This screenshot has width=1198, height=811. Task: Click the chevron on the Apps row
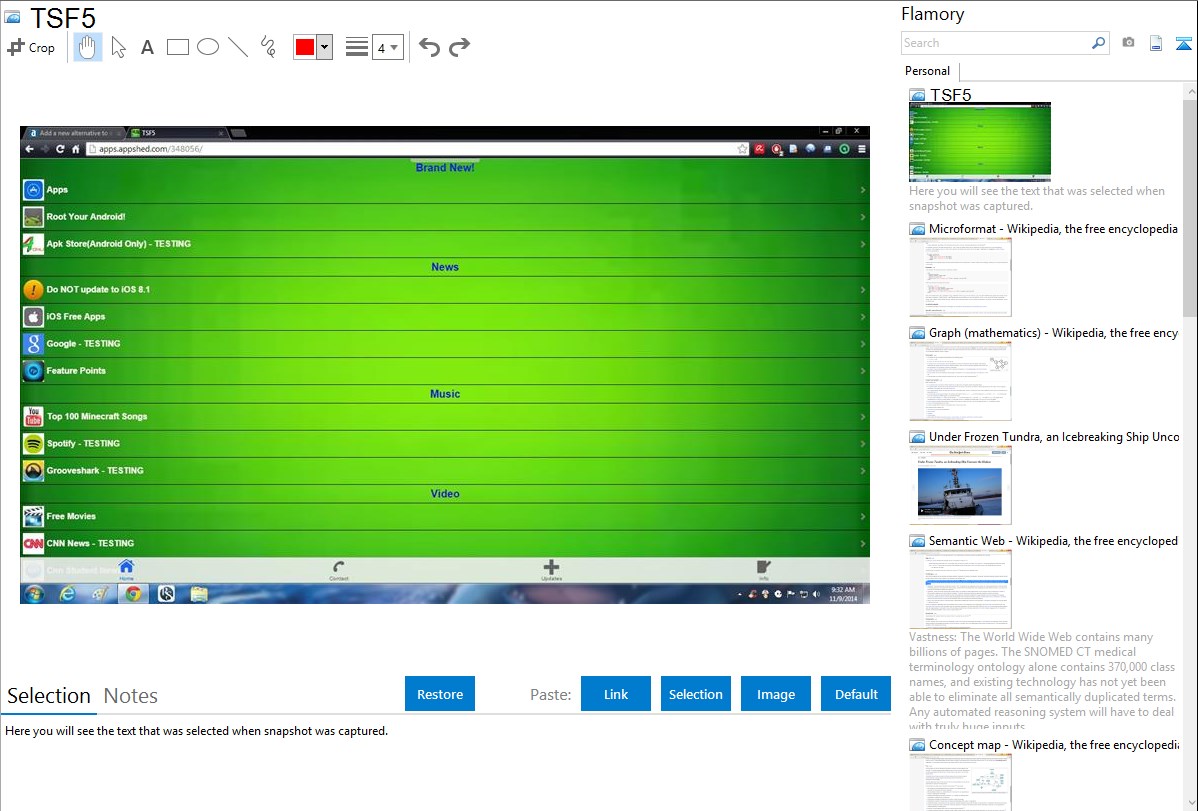point(863,190)
